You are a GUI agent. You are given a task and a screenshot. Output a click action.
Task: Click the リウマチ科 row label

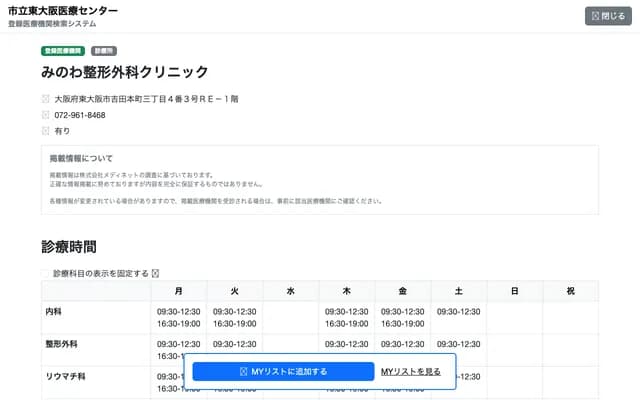(65, 376)
